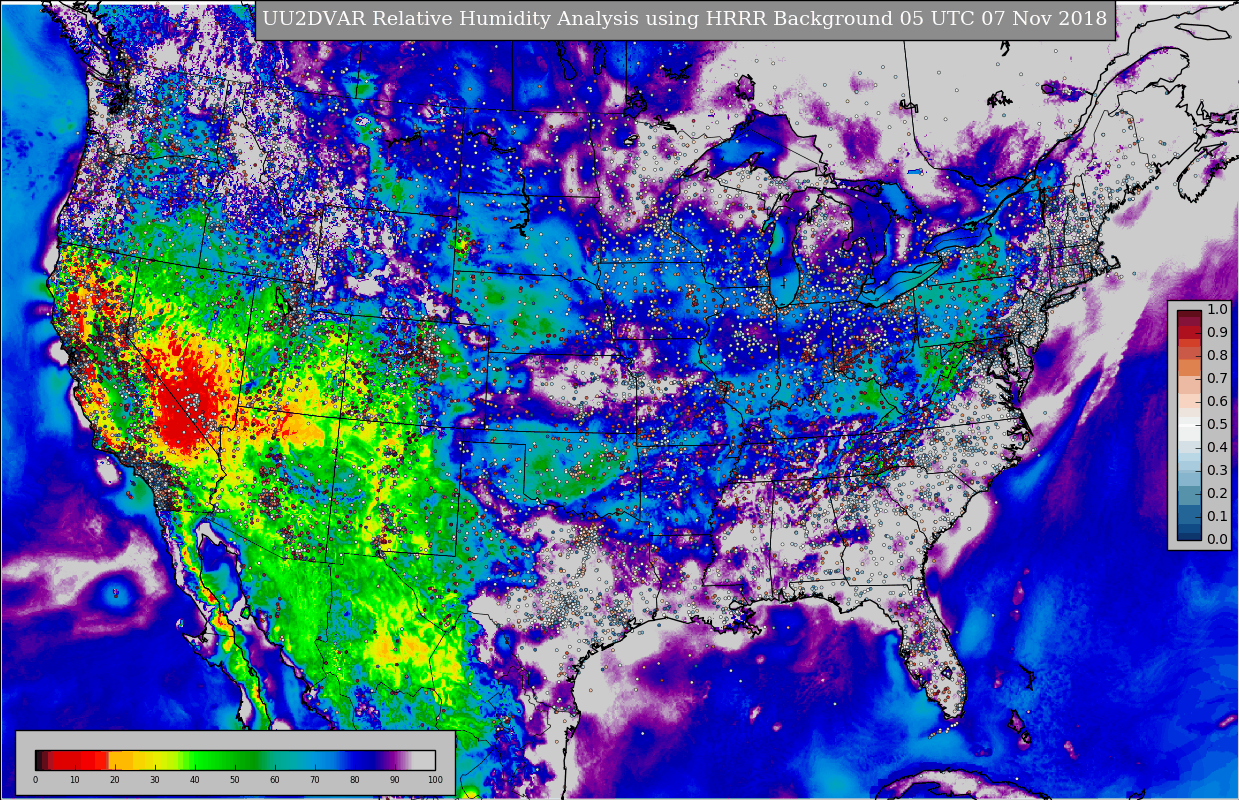Click the '0.2' label on the side legend
Screen dimensions: 1239x800
coord(1217,493)
